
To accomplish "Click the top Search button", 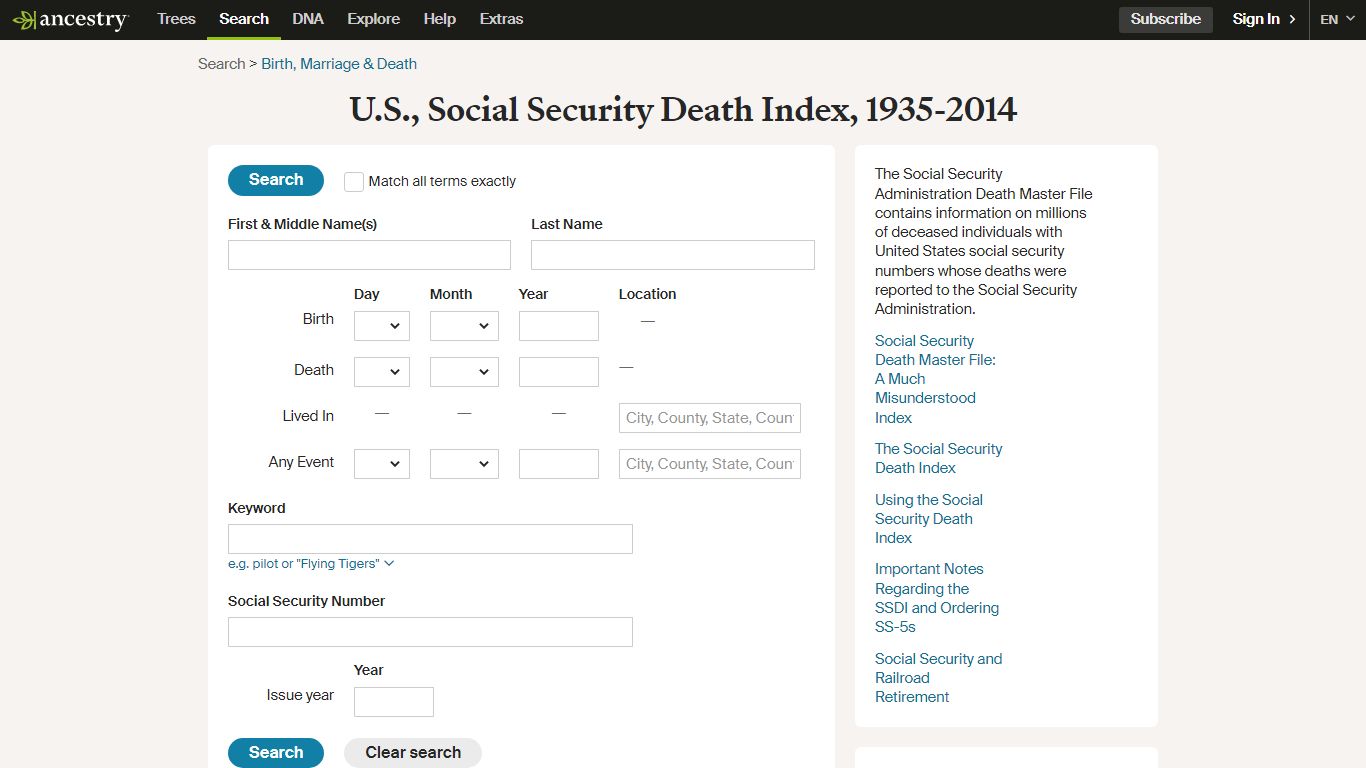I will (x=276, y=180).
